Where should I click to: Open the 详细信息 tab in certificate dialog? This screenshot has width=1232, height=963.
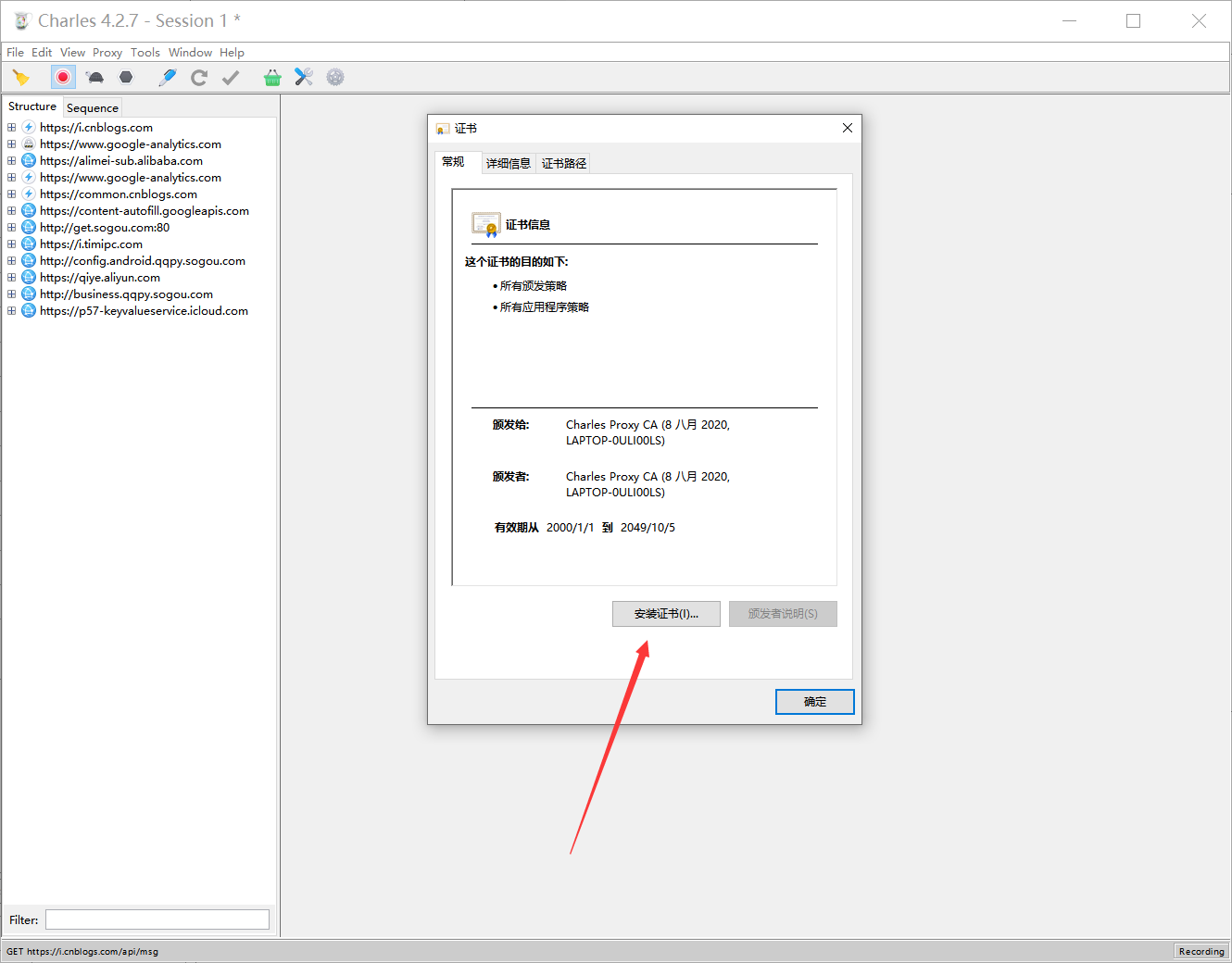pyautogui.click(x=509, y=164)
